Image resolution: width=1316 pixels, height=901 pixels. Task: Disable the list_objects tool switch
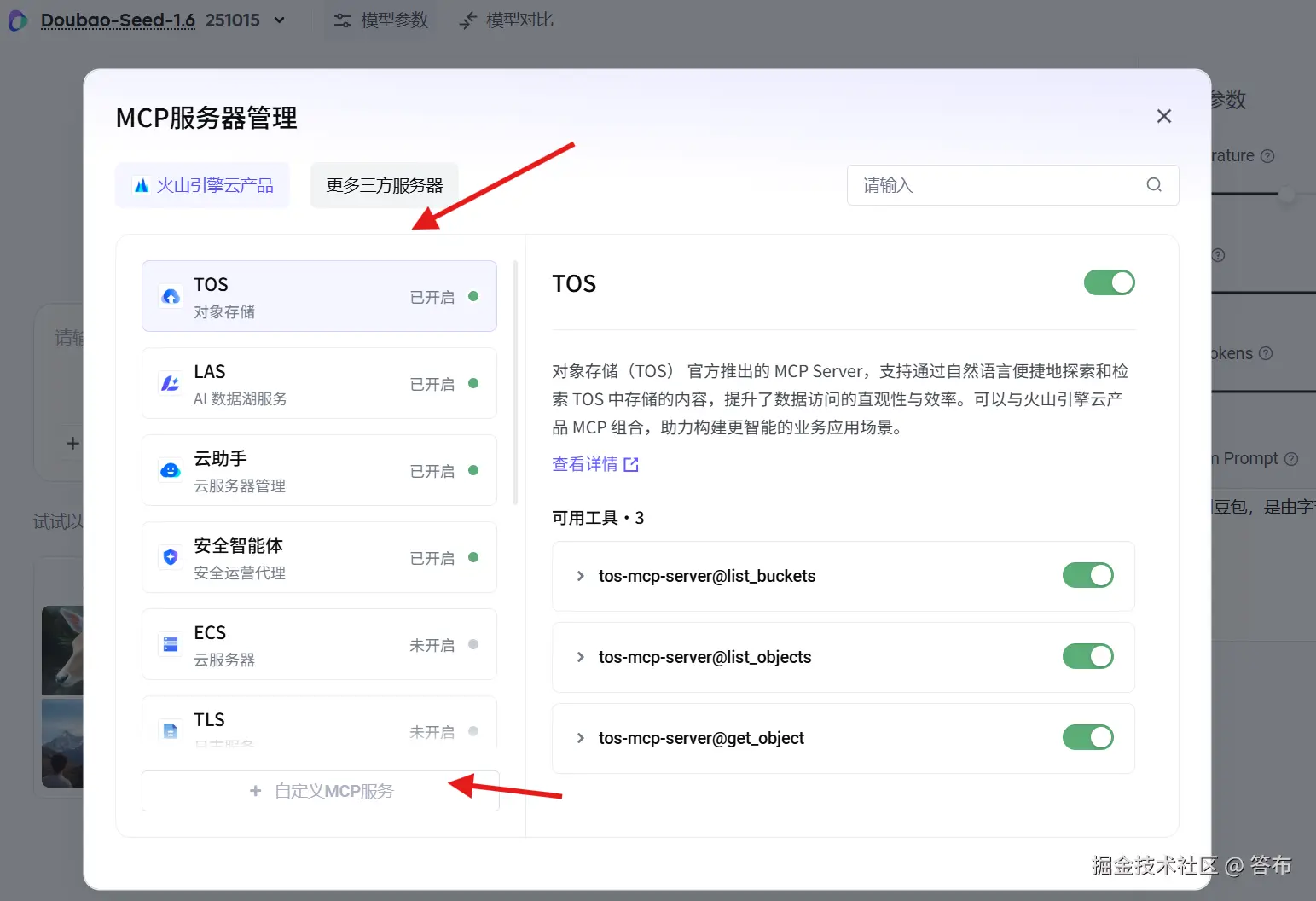[1087, 656]
